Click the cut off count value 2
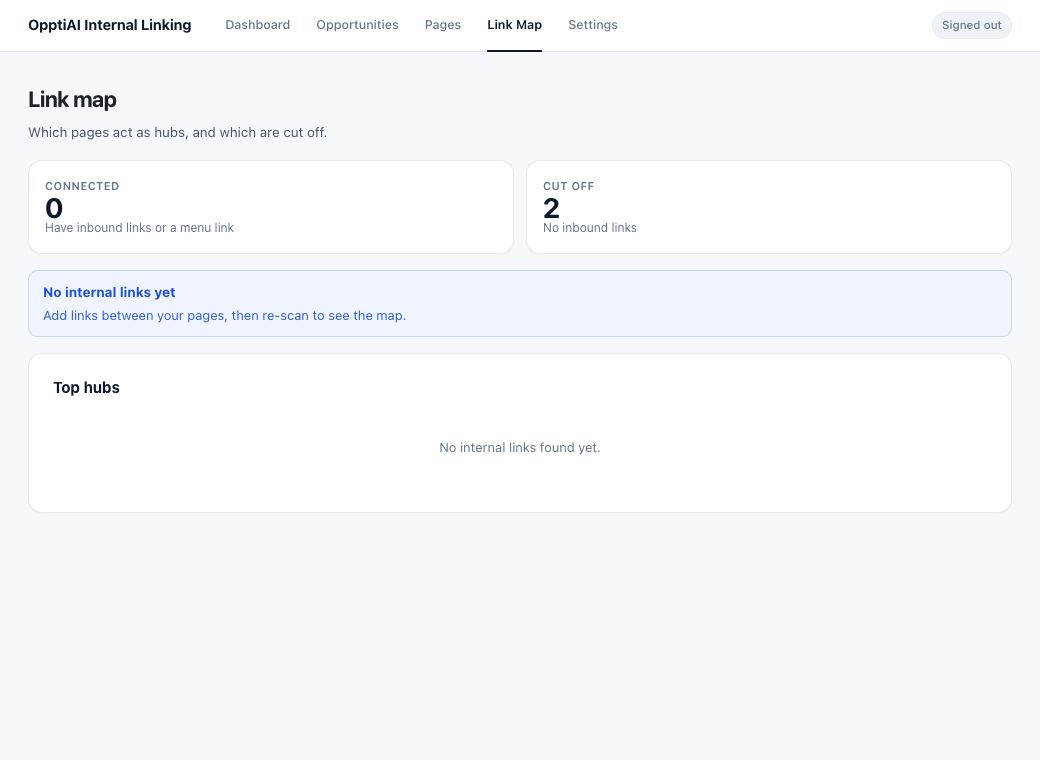 551,208
